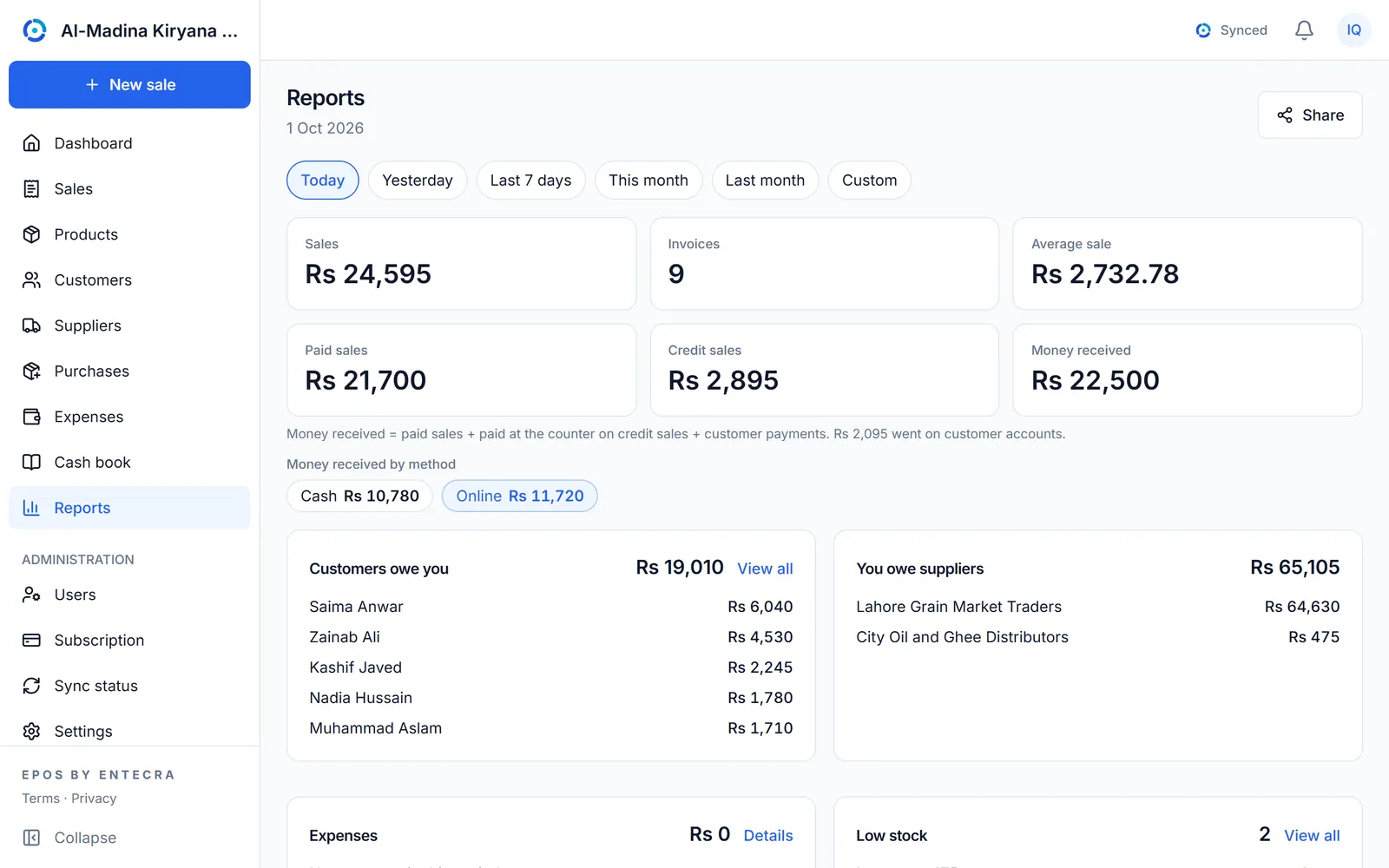Click the Money received Rs 22,500 card

point(1188,370)
